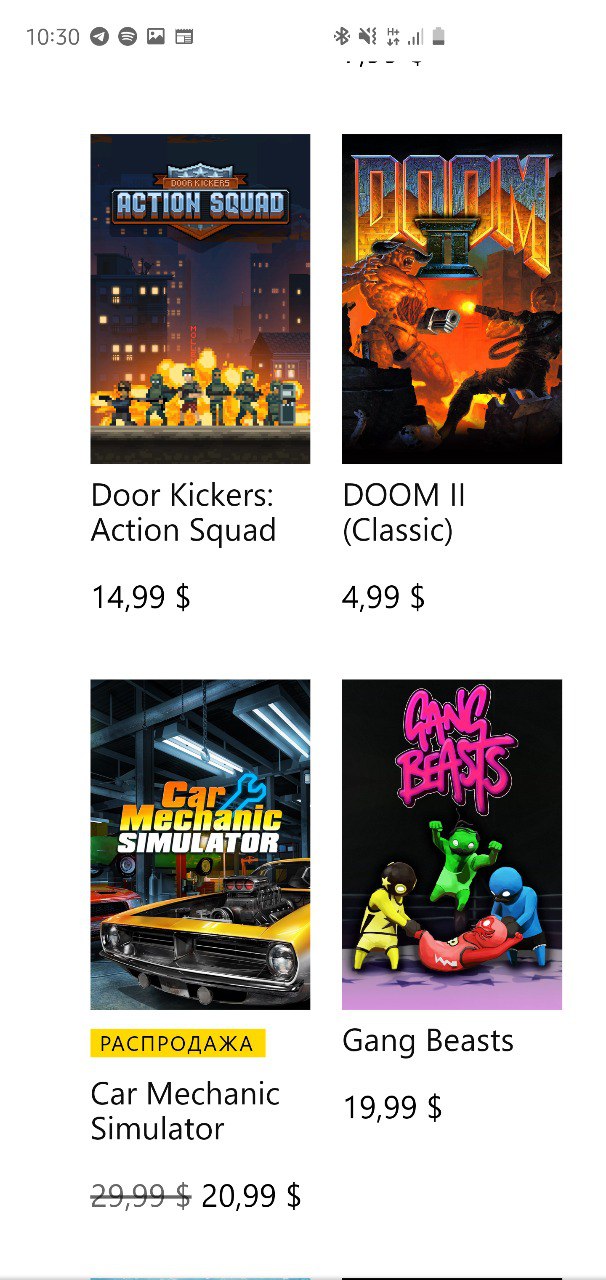The width and height of the screenshot is (606, 1280).
Task: Tap the muted sound status icon
Action: coord(367,37)
